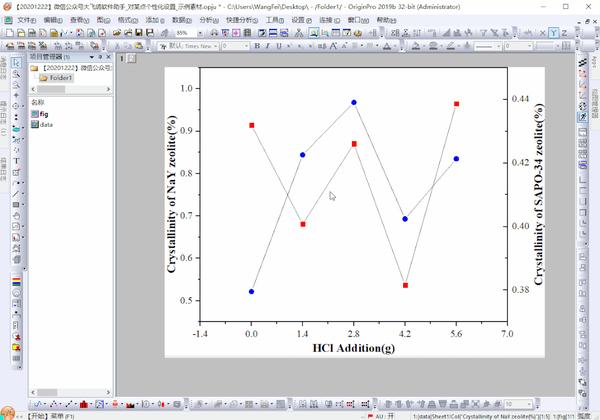Select the data workbook item
The width and height of the screenshot is (600, 420).
pyautogui.click(x=42, y=125)
